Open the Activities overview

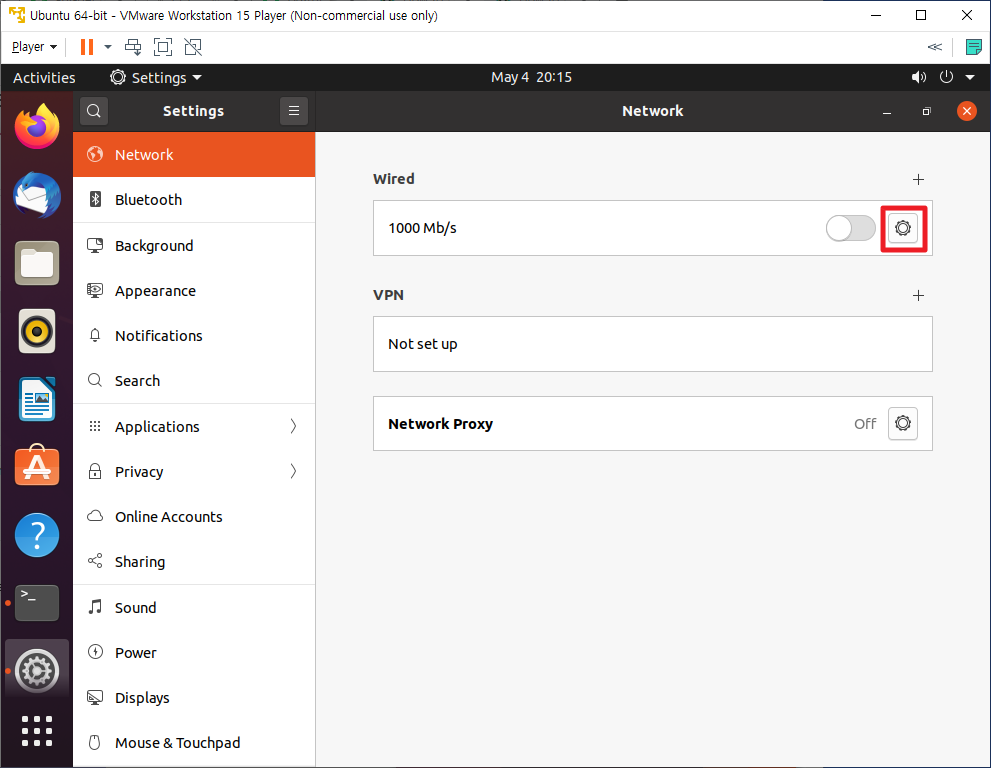(x=44, y=78)
